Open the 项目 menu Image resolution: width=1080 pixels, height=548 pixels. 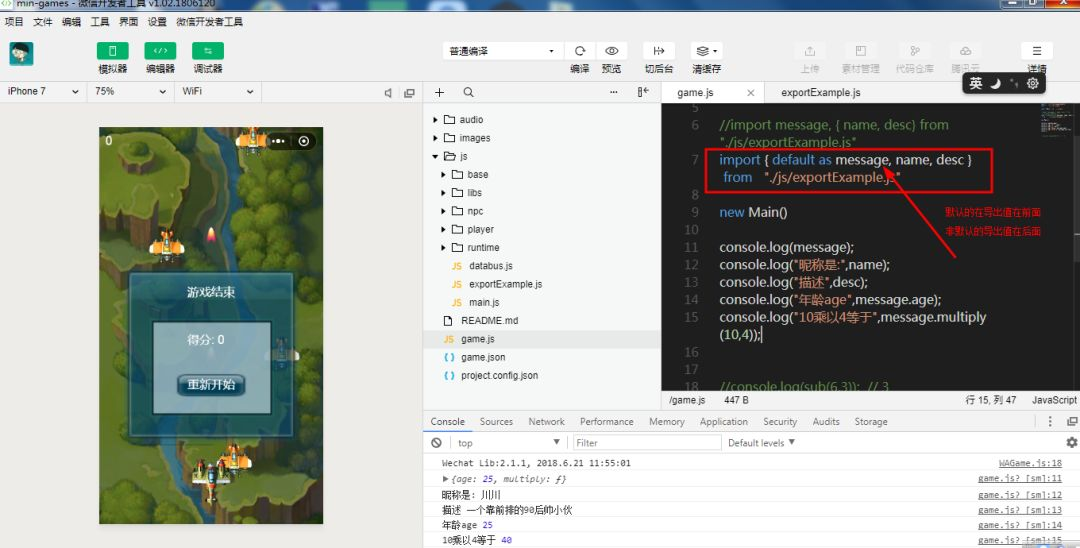tap(14, 22)
